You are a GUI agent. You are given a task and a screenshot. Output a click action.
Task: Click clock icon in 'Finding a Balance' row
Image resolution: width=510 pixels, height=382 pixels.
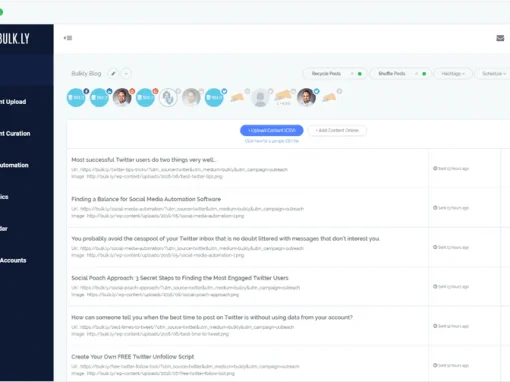tap(435, 208)
